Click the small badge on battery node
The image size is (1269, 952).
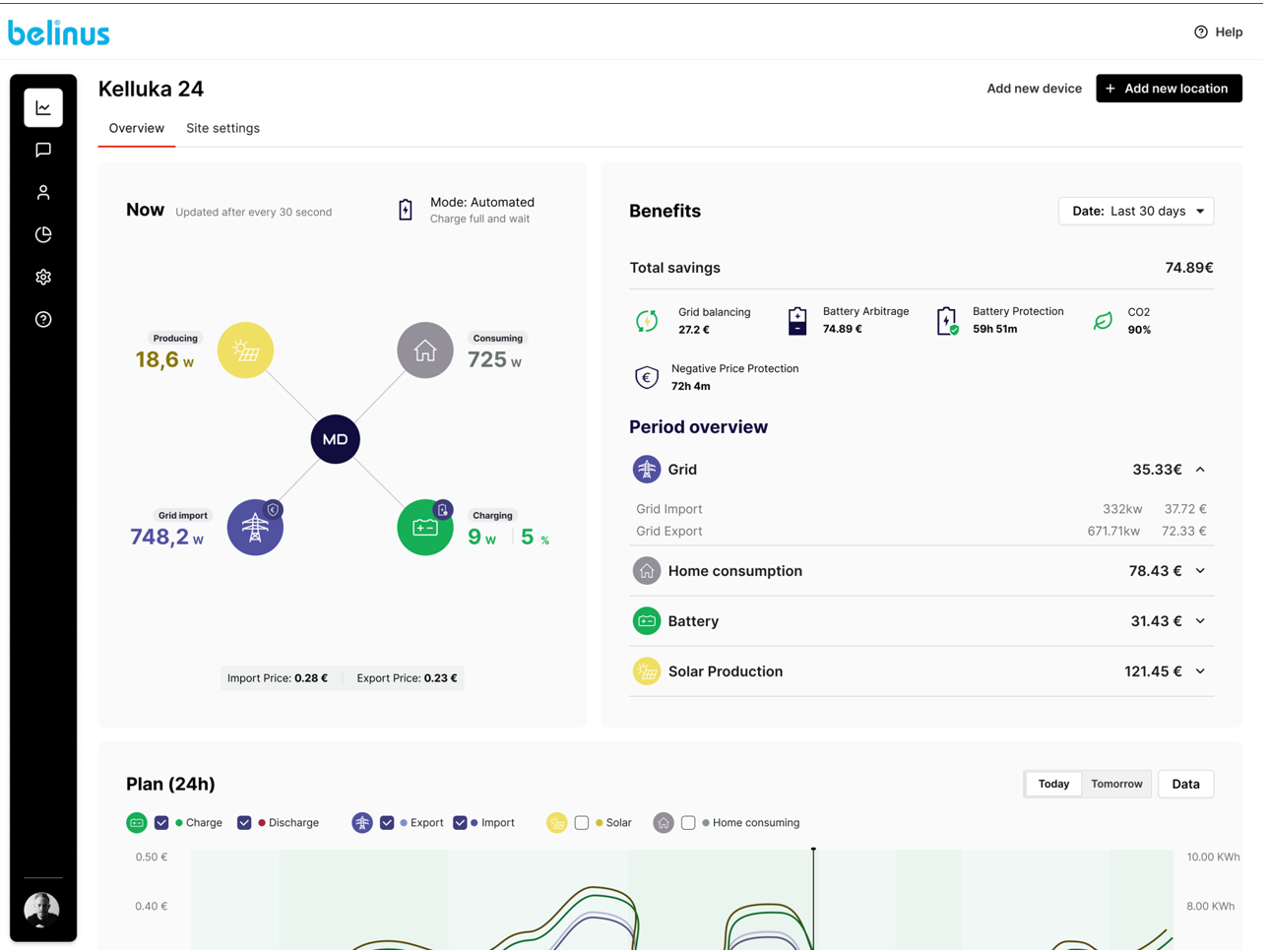coord(443,510)
